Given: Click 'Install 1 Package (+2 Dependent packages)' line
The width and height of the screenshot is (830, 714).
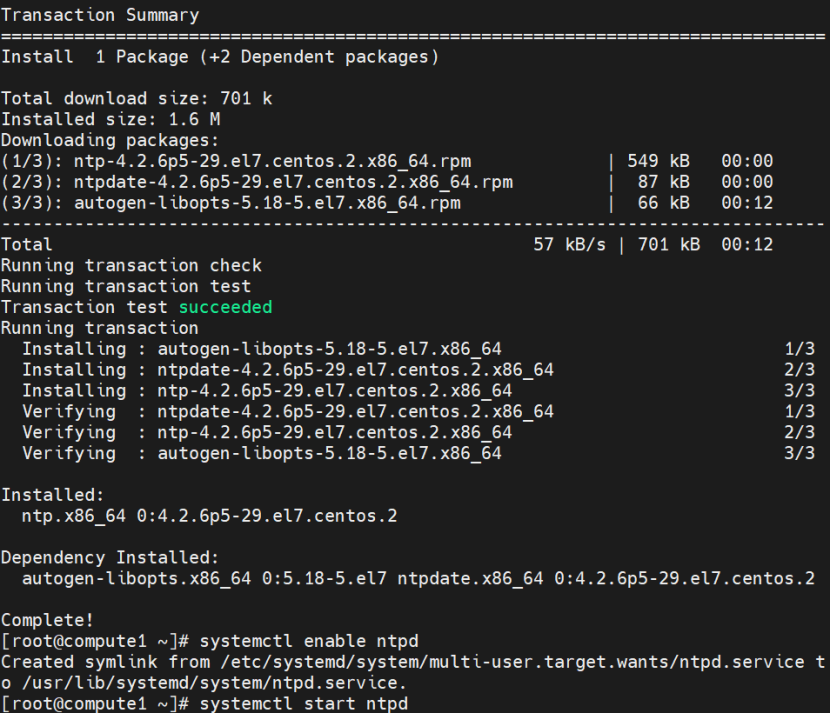Looking at the screenshot, I should click(220, 57).
